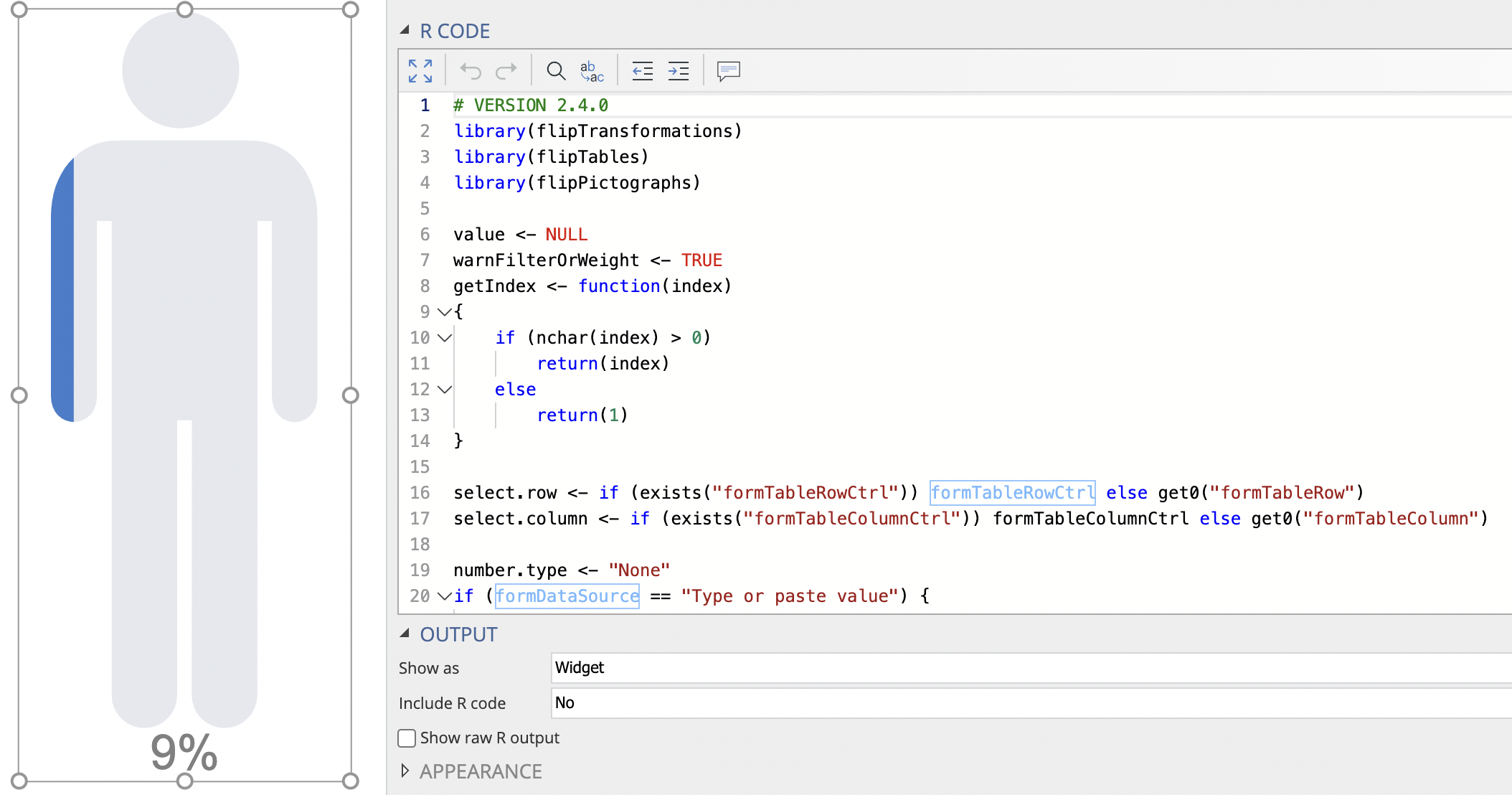Toggle the Show raw R output checkbox
Image resolution: width=1512 pixels, height=795 pixels.
406,738
